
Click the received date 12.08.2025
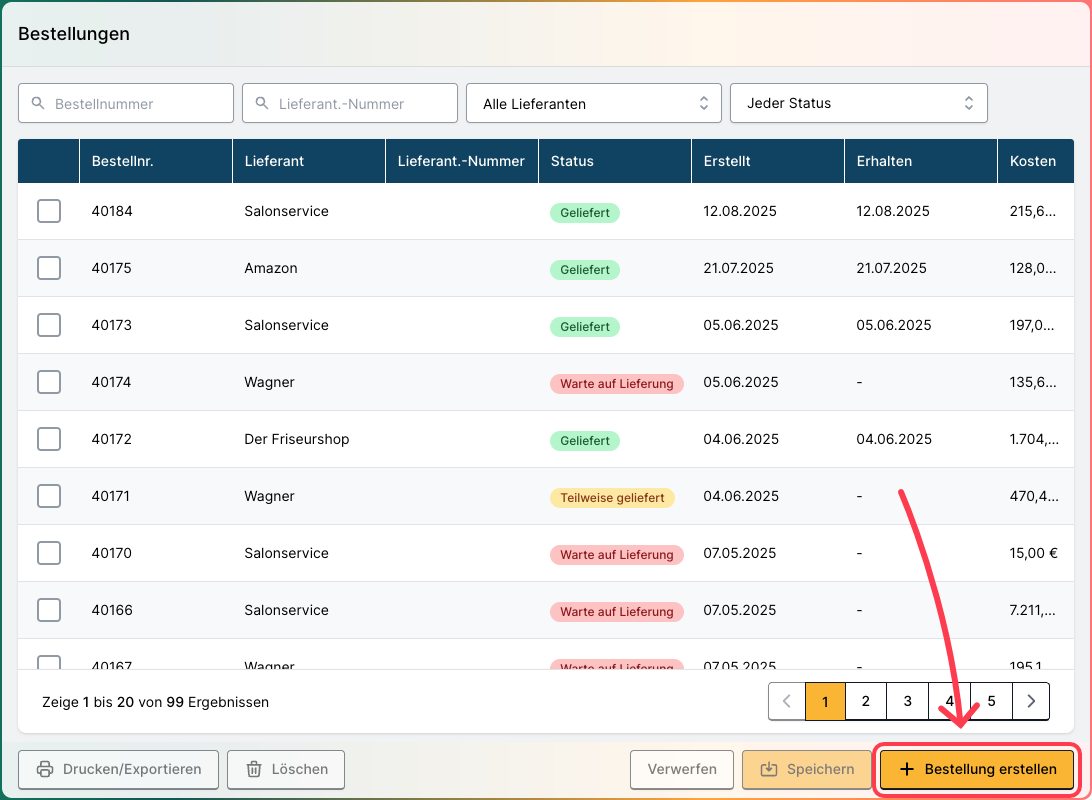(893, 211)
